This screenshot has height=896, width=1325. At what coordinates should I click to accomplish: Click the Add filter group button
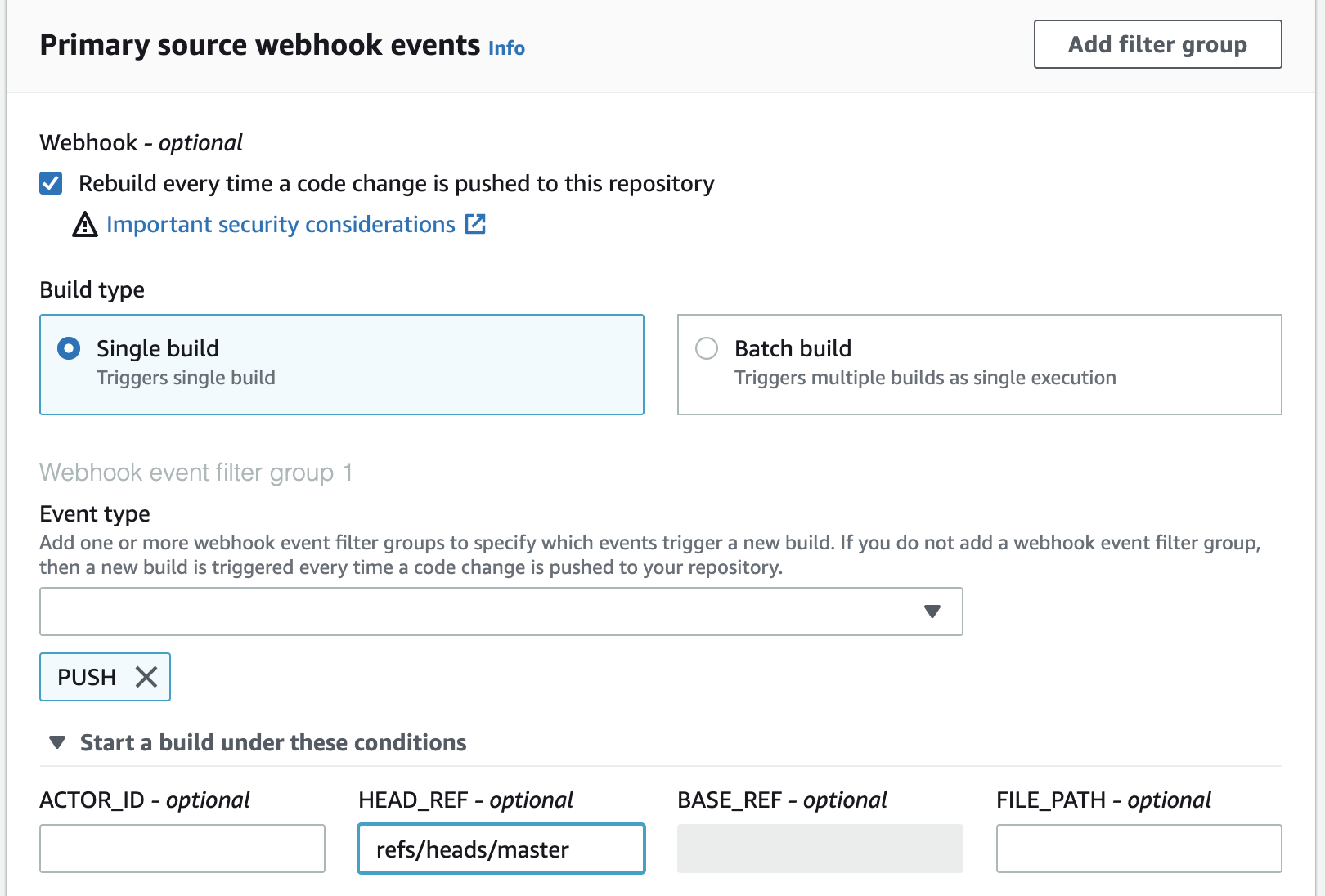(x=1157, y=44)
